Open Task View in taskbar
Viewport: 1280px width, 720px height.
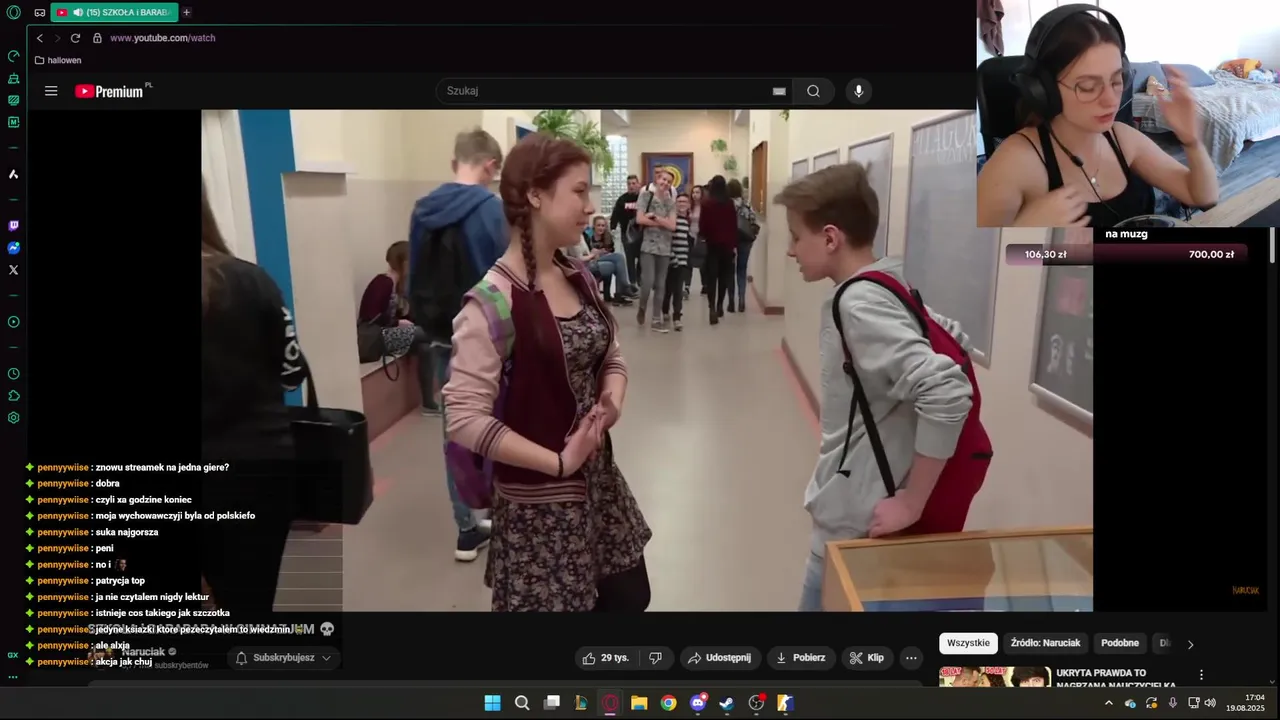coord(551,703)
